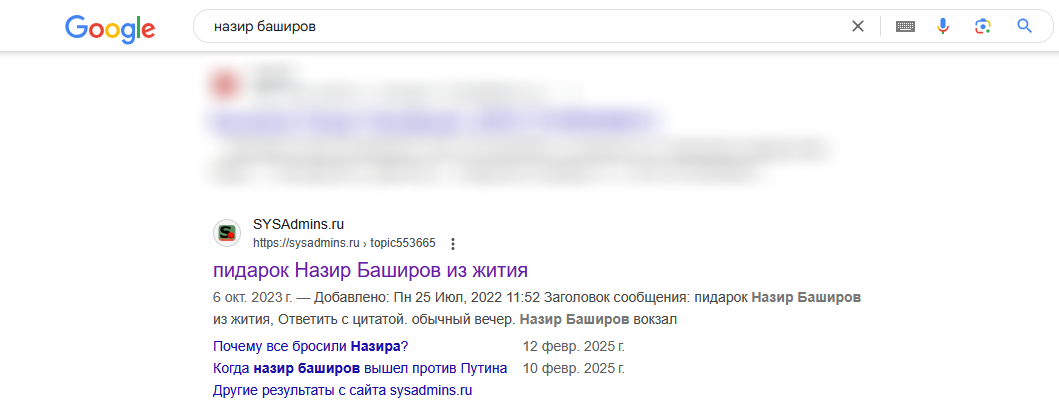The width and height of the screenshot is (1059, 403).
Task: Open search by image with the camera icon
Action: tap(983, 26)
